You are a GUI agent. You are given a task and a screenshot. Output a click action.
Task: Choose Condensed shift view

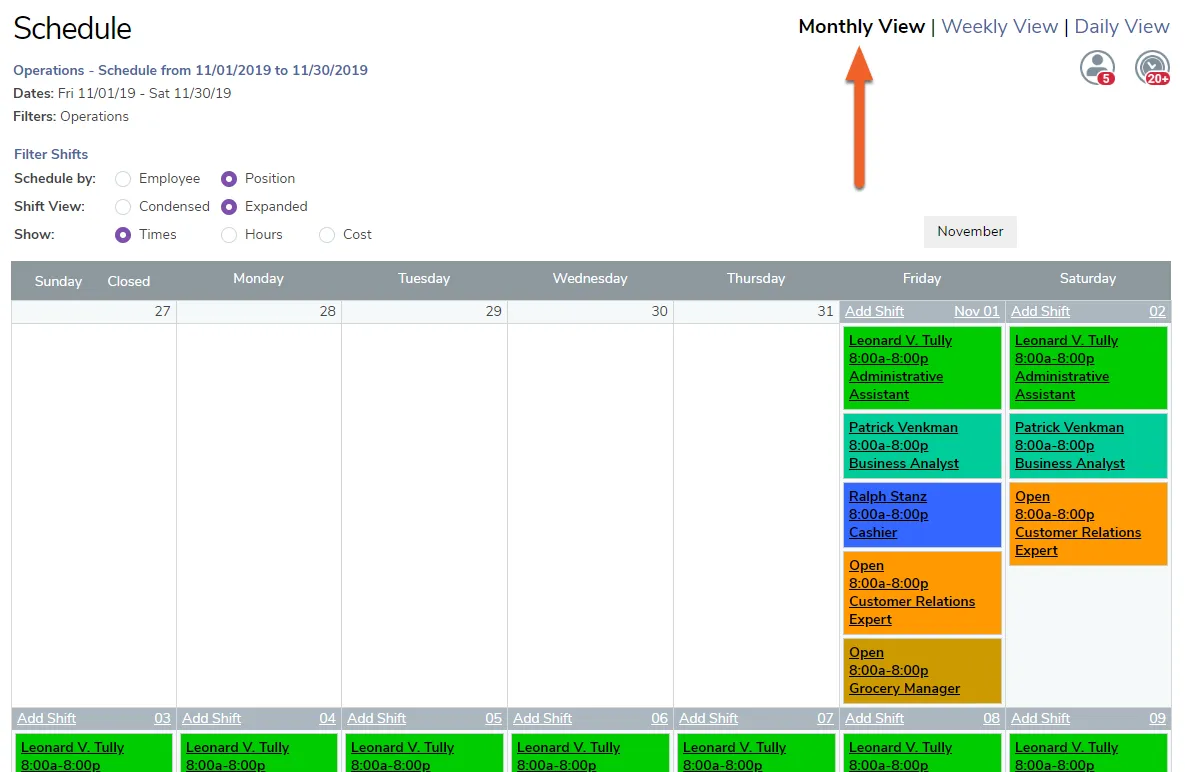coord(123,207)
